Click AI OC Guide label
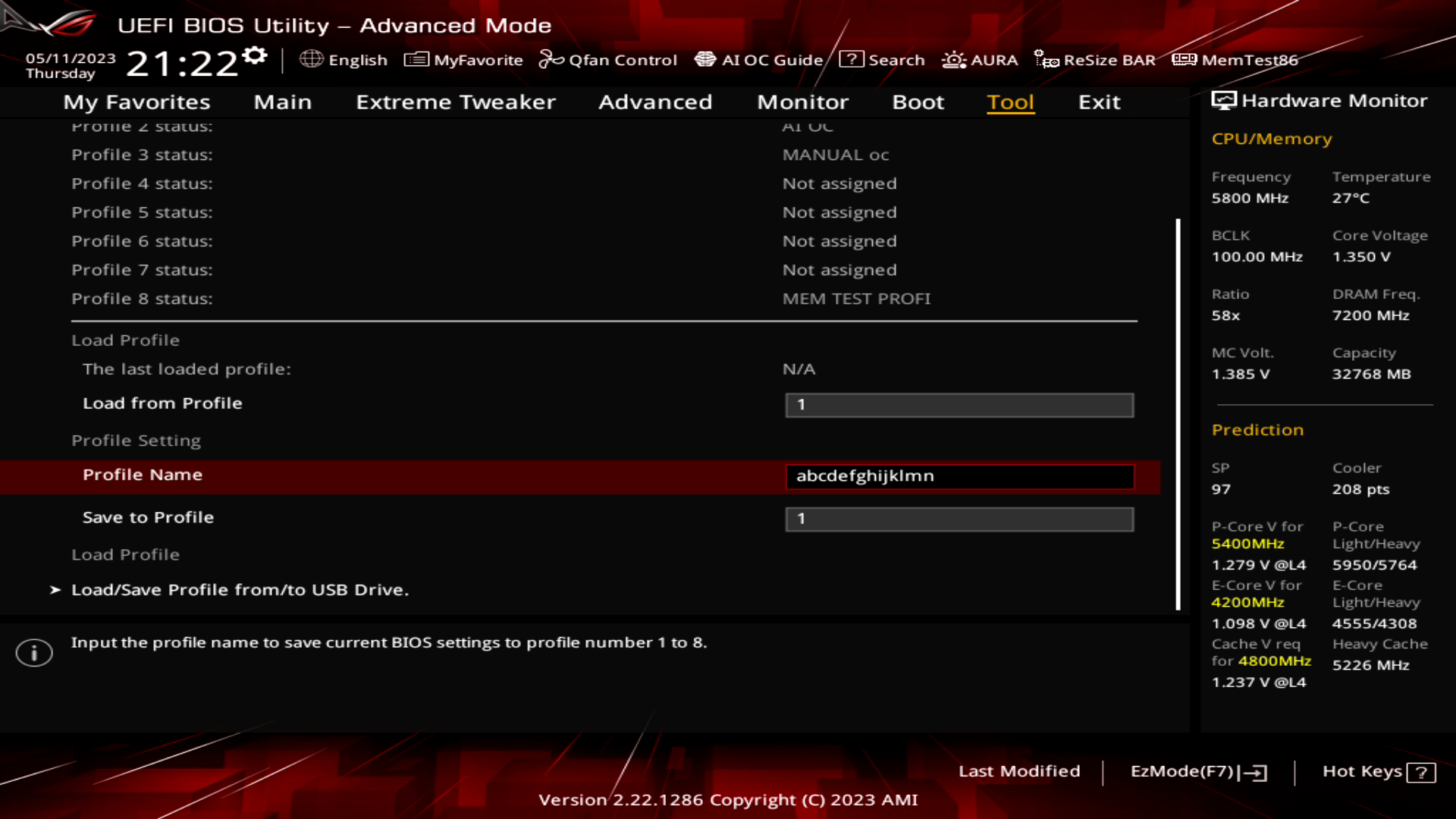 (x=772, y=60)
